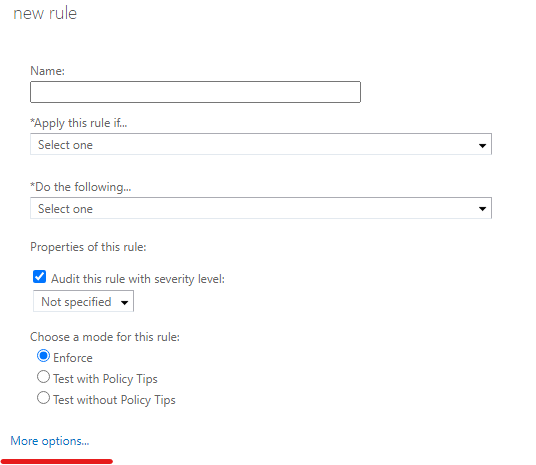This screenshot has width=536, height=465.
Task: Click the 'new rule' page heading
Action: [45, 13]
